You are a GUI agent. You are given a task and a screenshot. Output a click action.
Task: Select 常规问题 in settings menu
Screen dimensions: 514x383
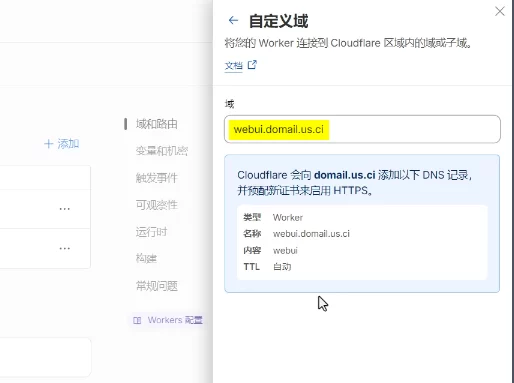click(x=157, y=286)
